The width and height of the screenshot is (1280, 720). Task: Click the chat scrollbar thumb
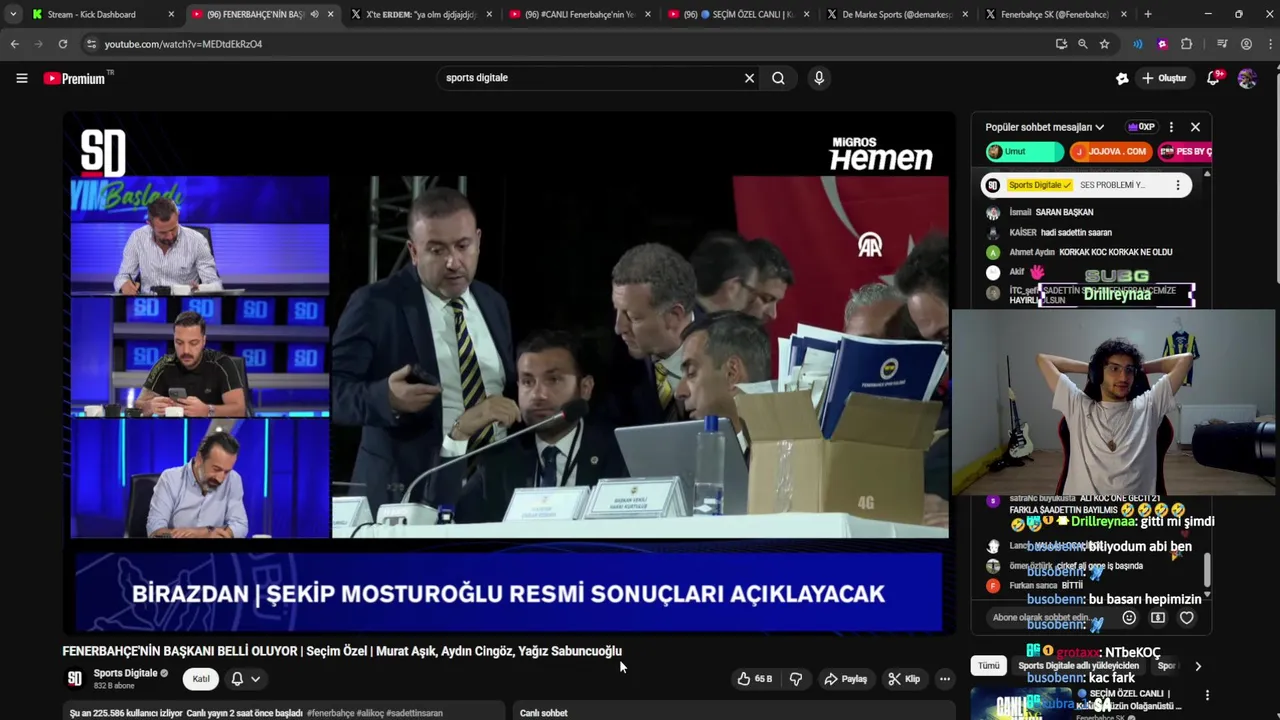[1207, 571]
